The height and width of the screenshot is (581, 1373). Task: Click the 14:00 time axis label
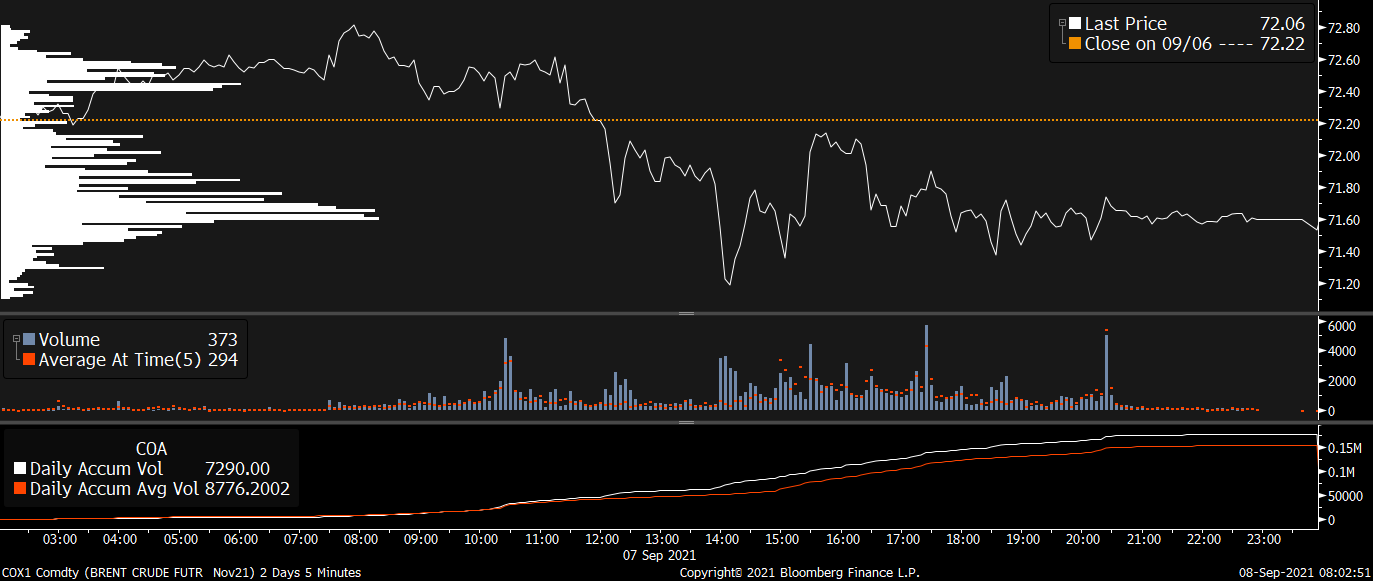click(x=722, y=539)
